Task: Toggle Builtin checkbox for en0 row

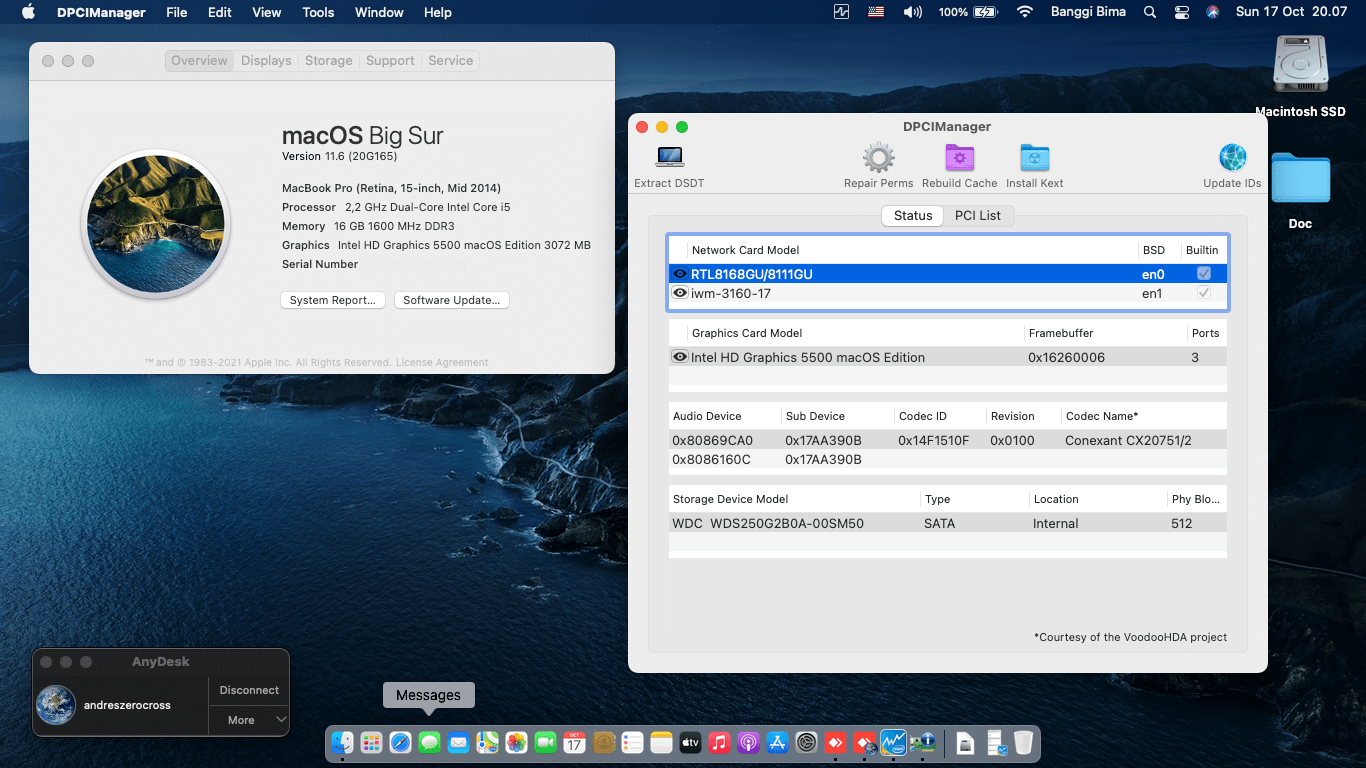Action: [1204, 274]
